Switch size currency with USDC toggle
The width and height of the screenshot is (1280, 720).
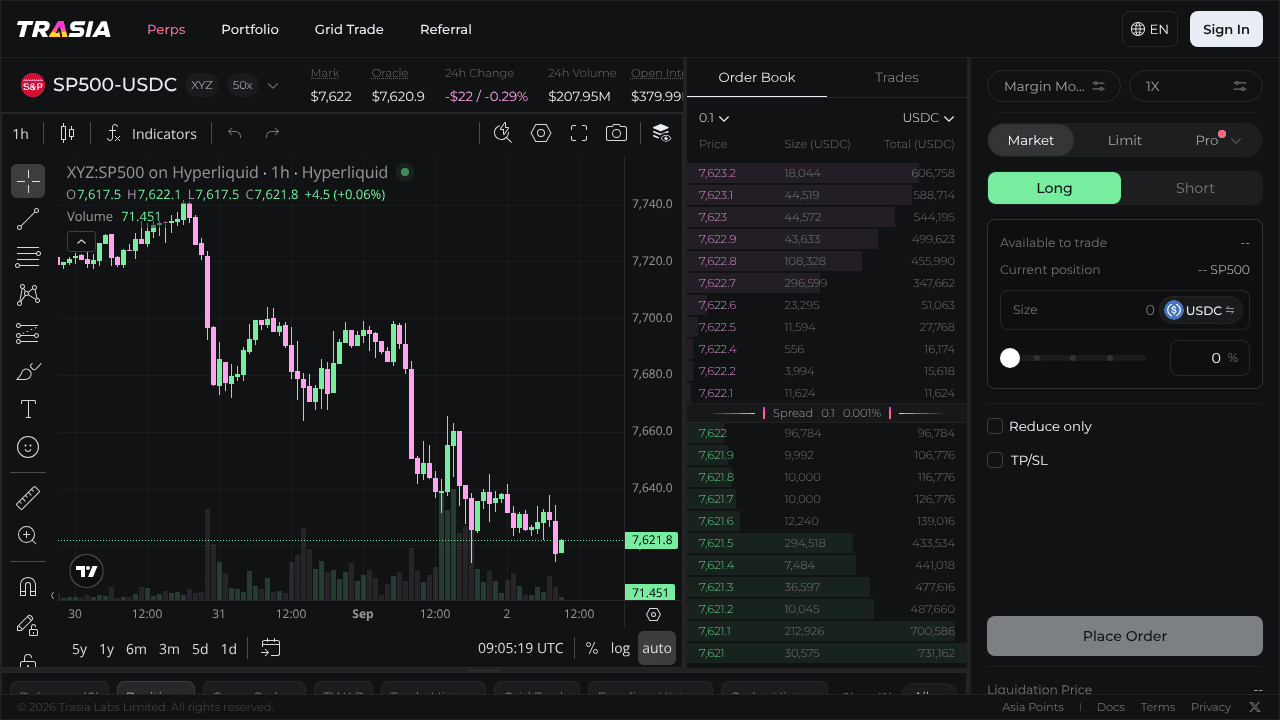(1202, 310)
